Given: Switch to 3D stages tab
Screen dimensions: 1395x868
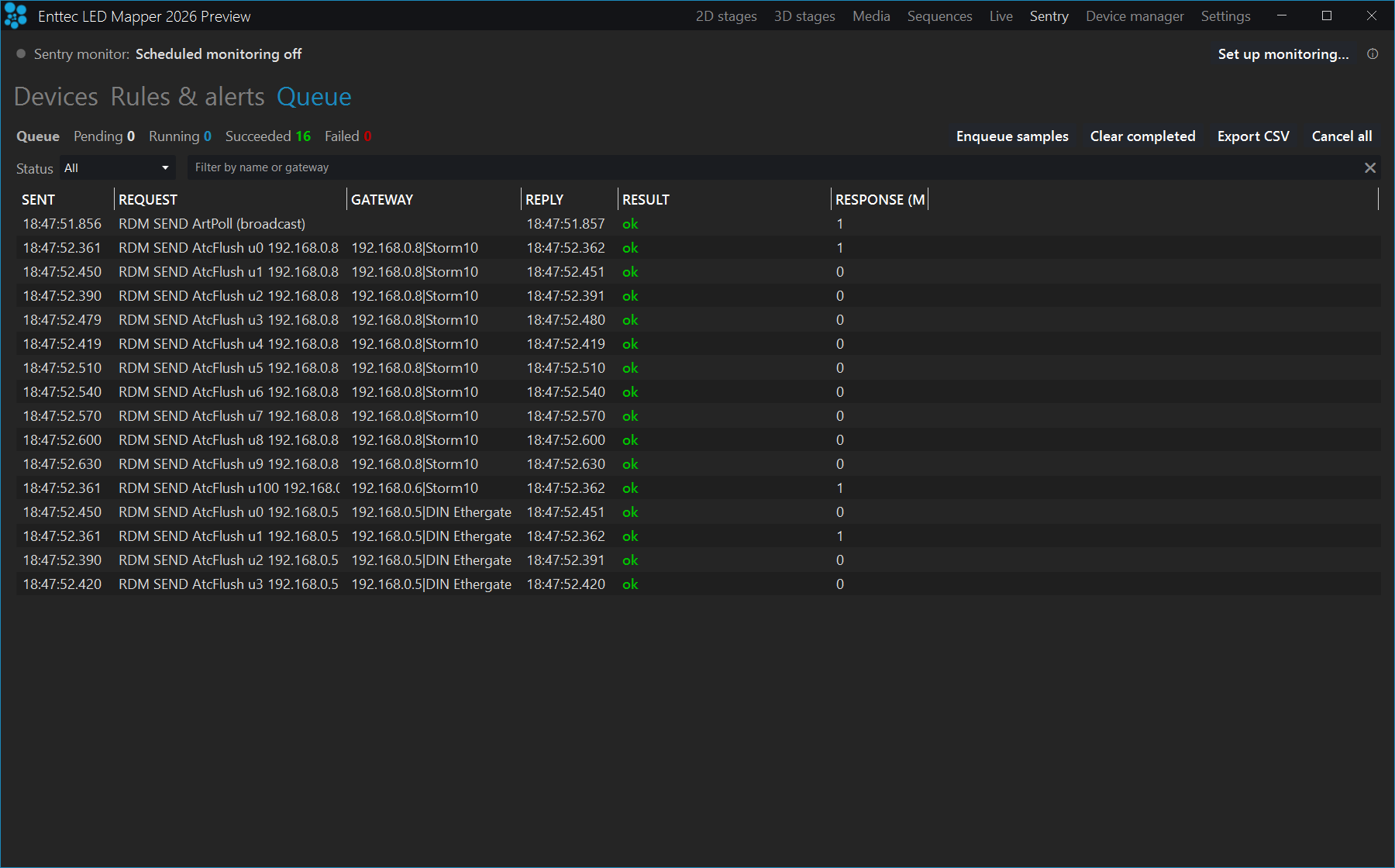Looking at the screenshot, I should [x=804, y=16].
